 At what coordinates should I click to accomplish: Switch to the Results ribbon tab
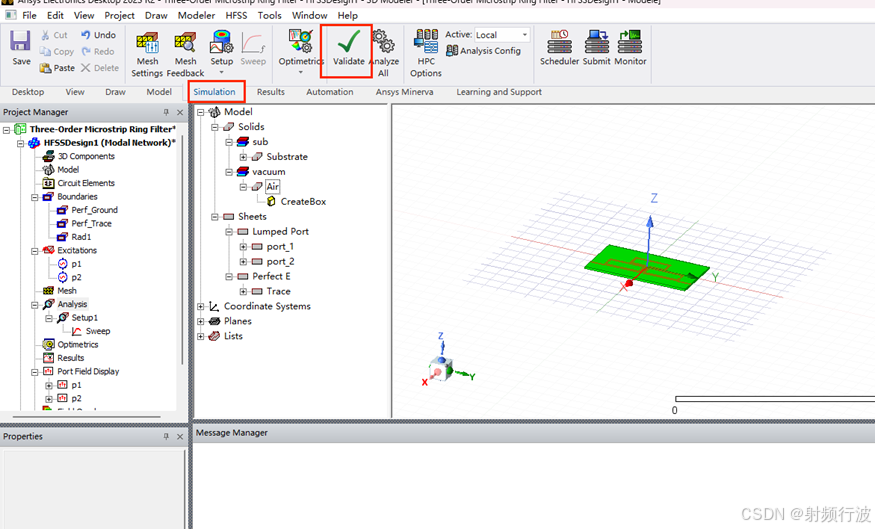click(x=271, y=92)
